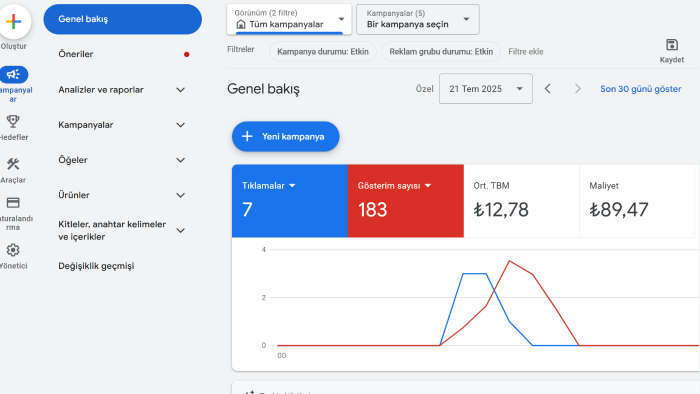
Task: Open the Görünüm Tüm kampanyalar dropdown
Action: [x=289, y=19]
